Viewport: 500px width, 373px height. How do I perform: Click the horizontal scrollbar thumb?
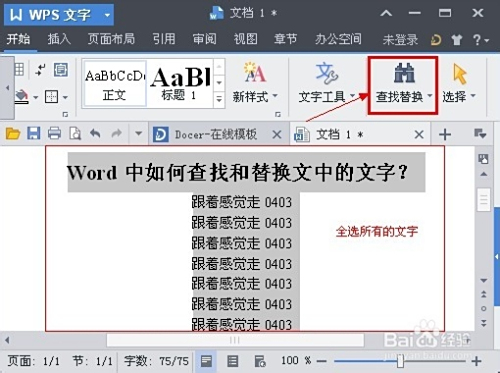point(235,340)
